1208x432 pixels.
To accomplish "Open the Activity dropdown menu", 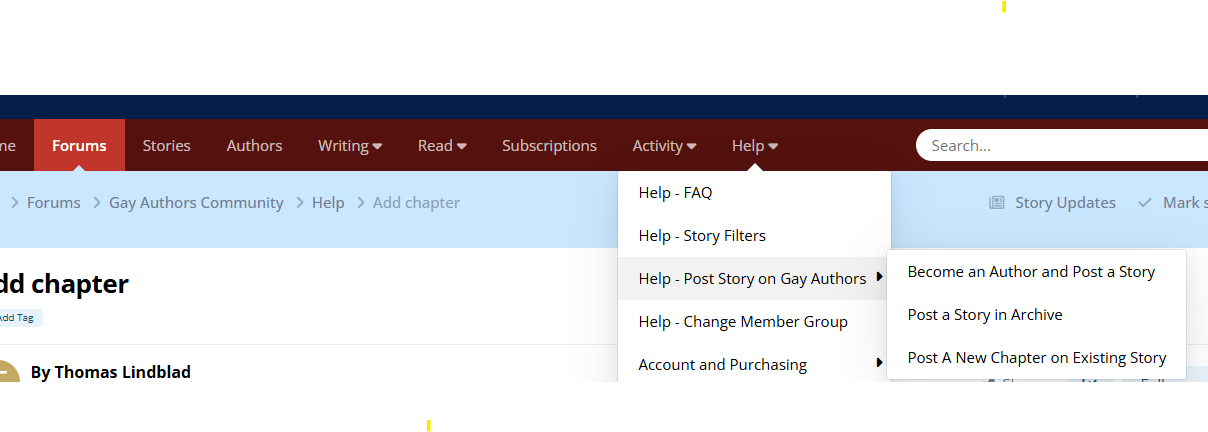I will tap(664, 146).
